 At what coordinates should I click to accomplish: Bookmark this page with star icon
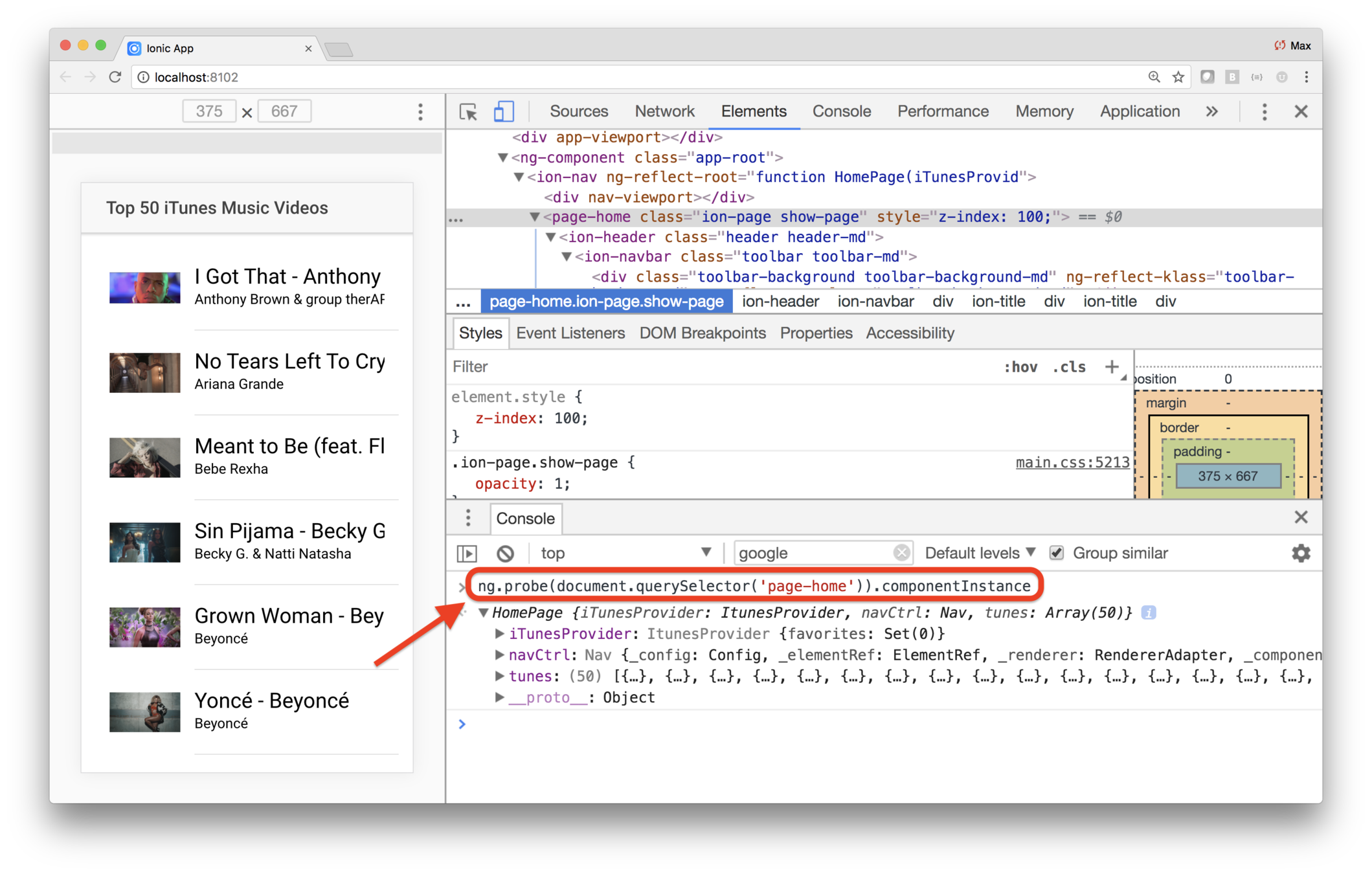(x=1178, y=77)
